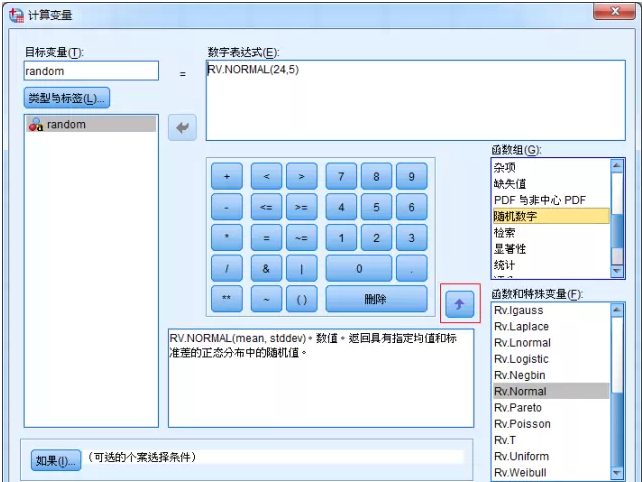Open the 类型与标签 dialog button

pyautogui.click(x=67, y=98)
